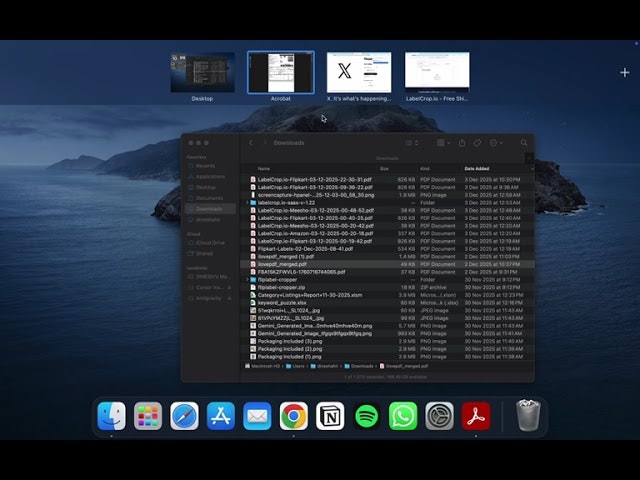Expand the fliplabel-cropper folder triangle

click(248, 279)
